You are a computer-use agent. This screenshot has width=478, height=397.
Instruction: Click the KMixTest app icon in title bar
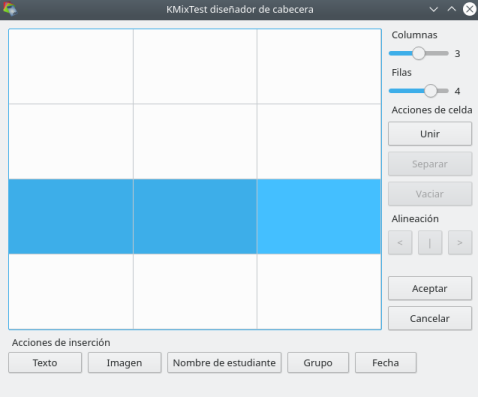(x=10, y=9)
